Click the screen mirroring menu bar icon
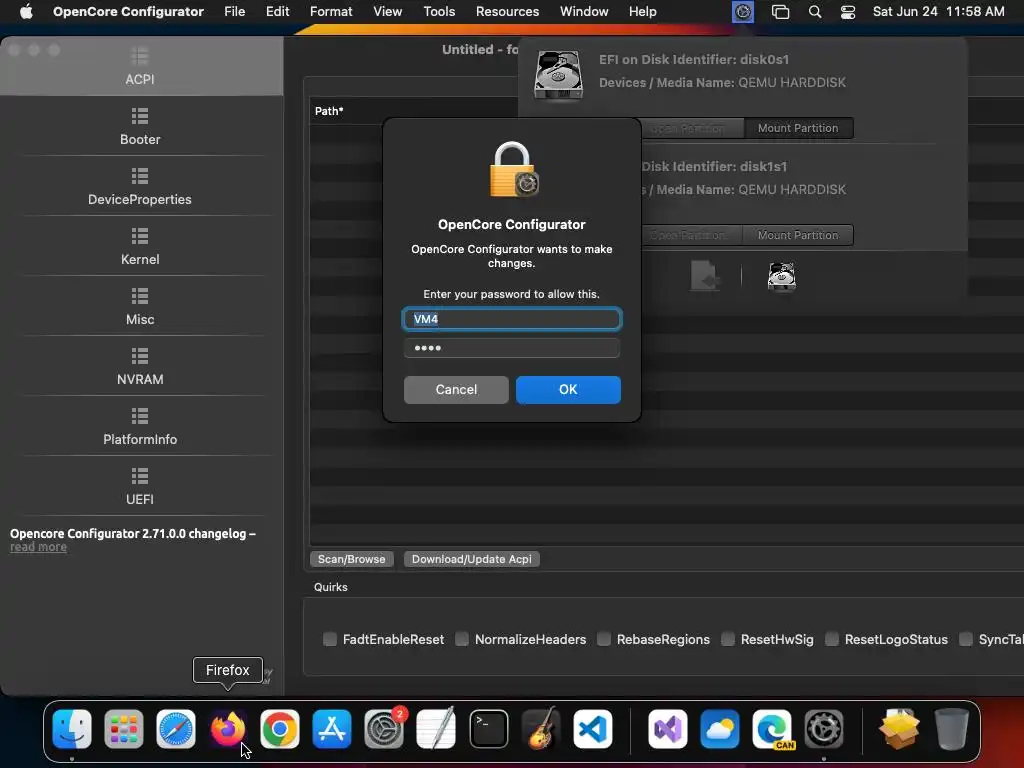 pyautogui.click(x=780, y=12)
